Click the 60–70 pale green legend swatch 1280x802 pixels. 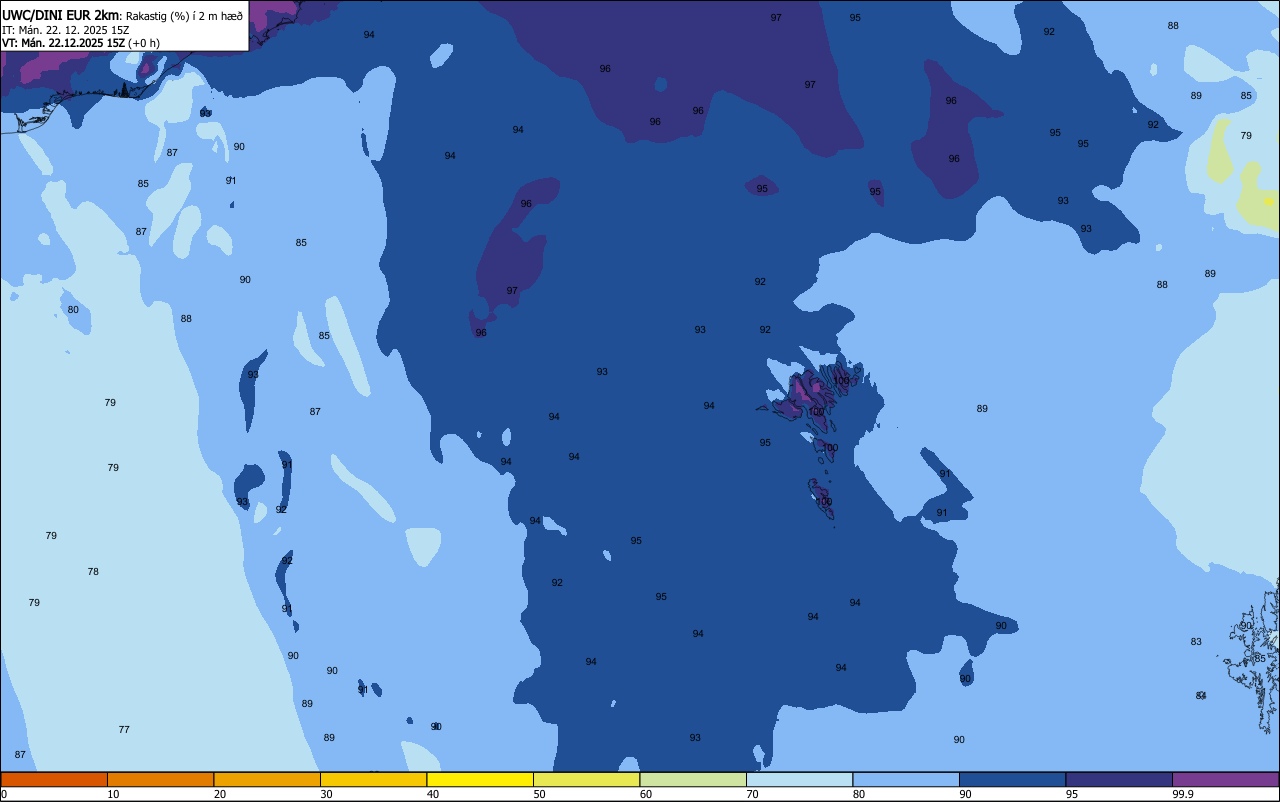[693, 779]
